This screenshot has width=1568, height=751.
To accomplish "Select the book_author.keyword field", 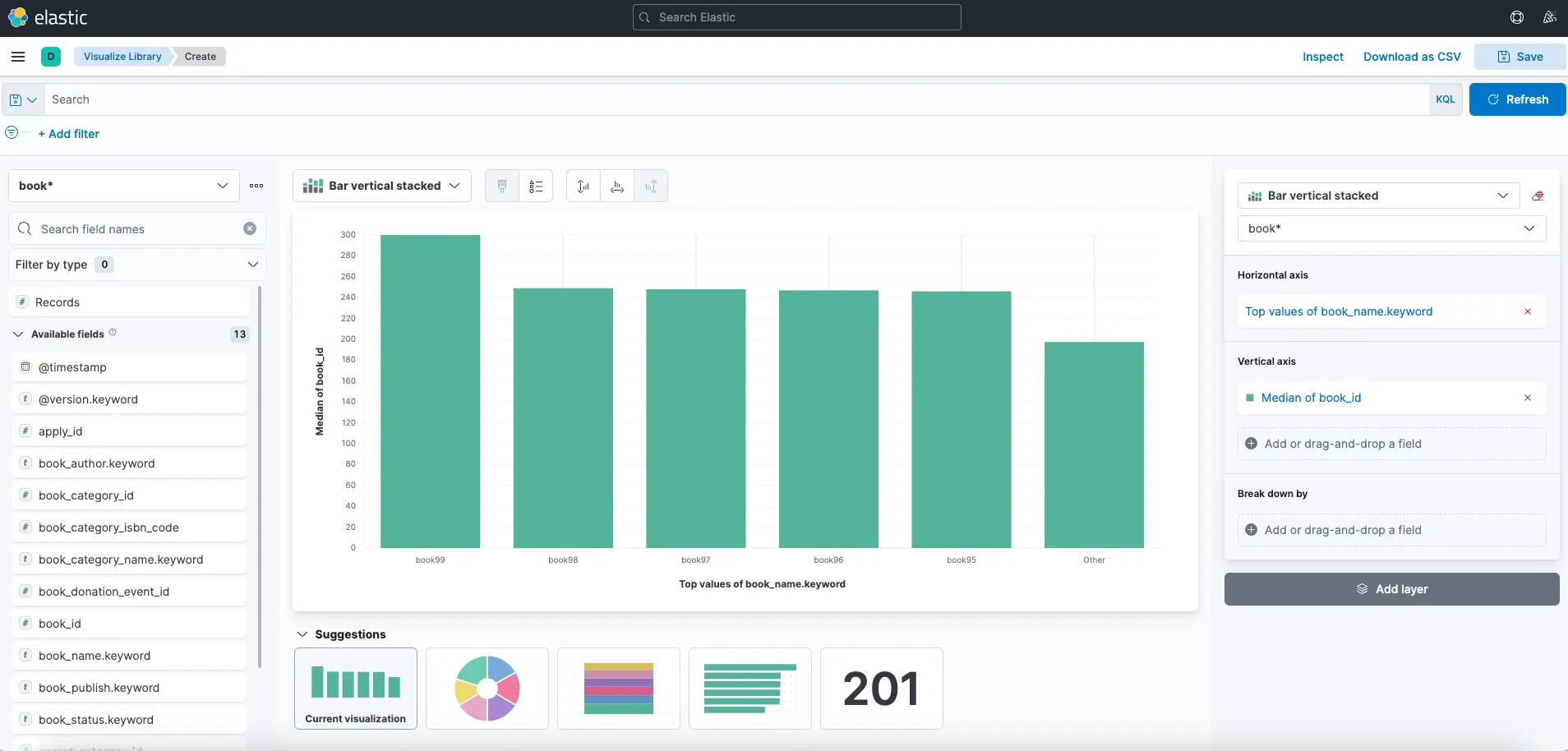I will [129, 463].
